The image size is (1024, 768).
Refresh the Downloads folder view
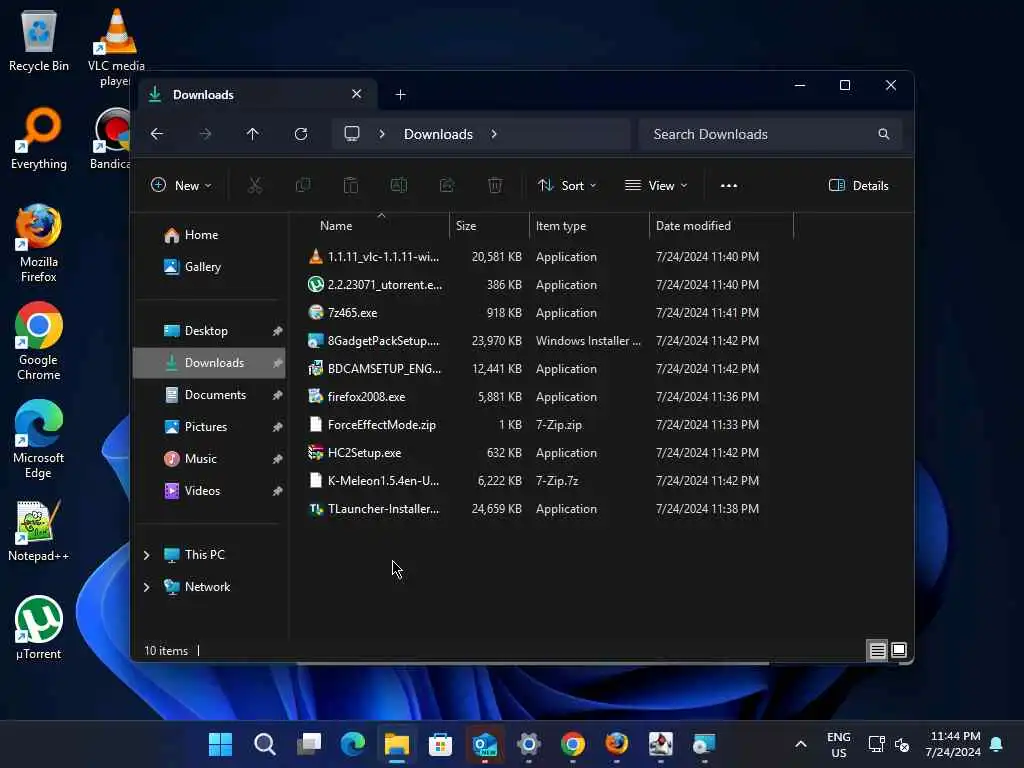pyautogui.click(x=301, y=134)
